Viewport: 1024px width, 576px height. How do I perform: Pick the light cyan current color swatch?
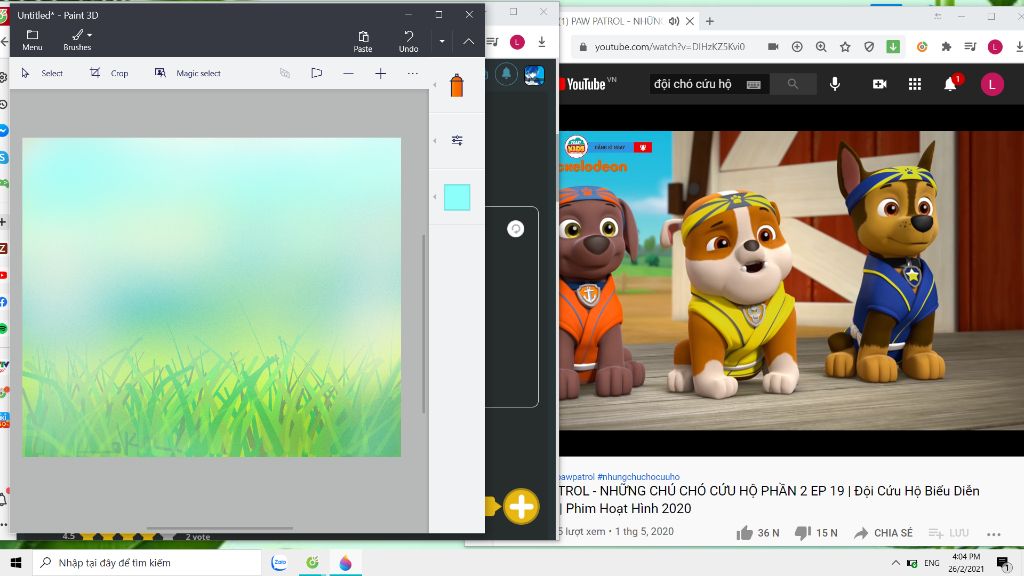tap(457, 197)
